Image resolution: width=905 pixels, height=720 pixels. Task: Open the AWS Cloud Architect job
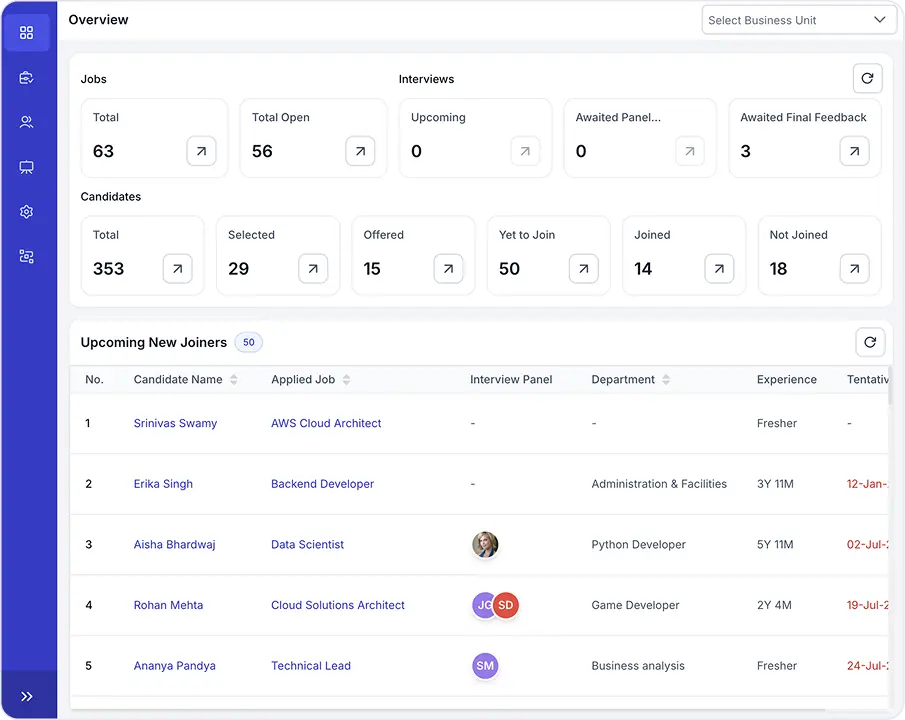point(326,423)
